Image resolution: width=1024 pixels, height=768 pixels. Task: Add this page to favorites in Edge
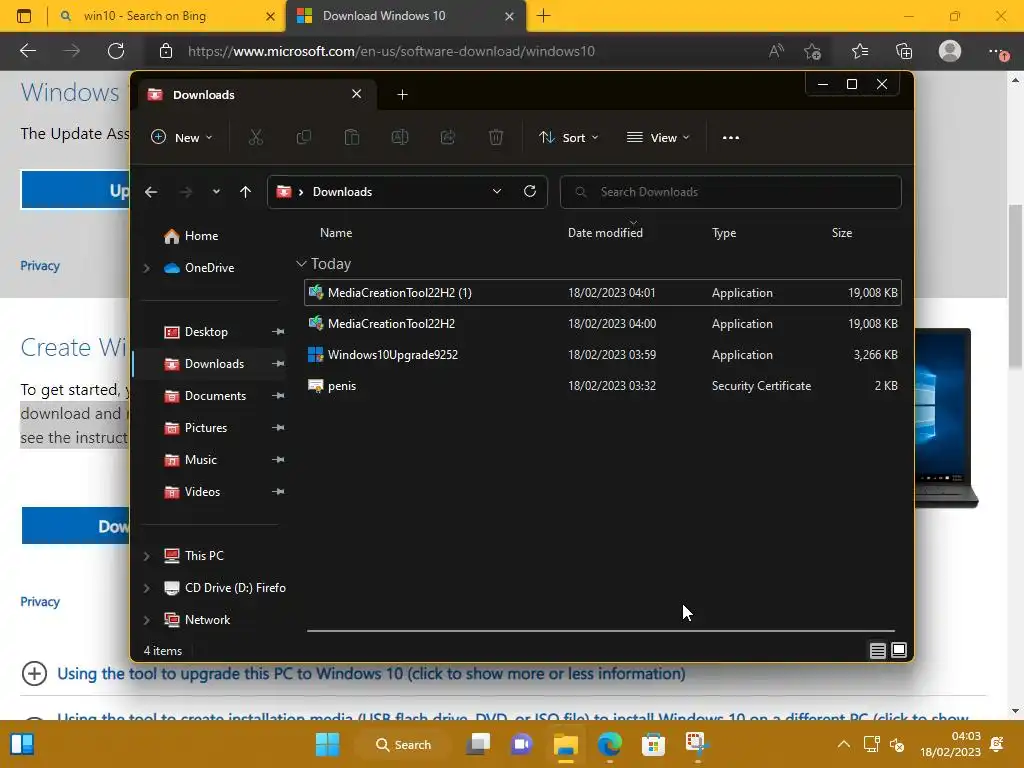coord(812,51)
